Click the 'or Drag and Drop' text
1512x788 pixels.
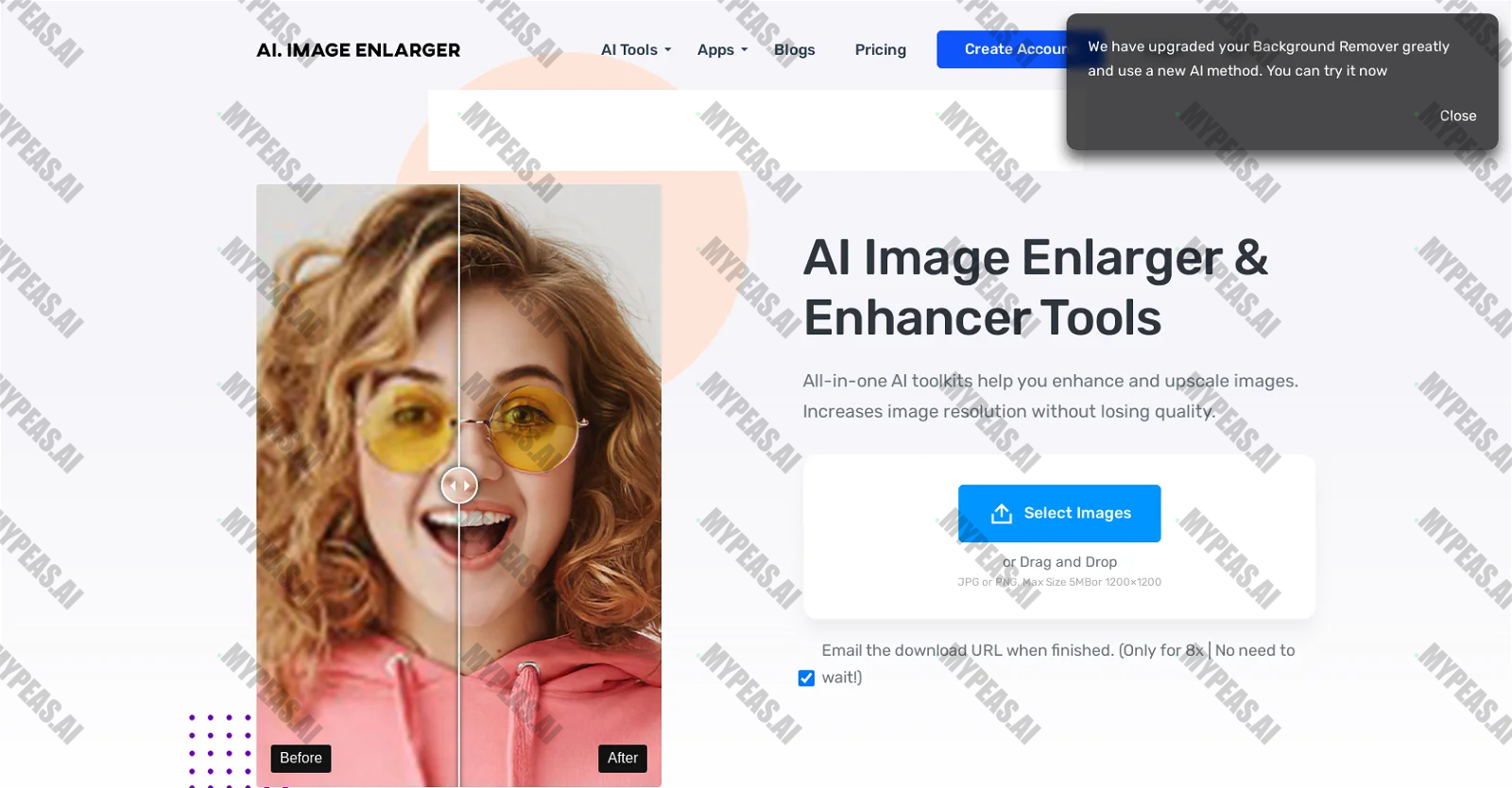point(1059,561)
